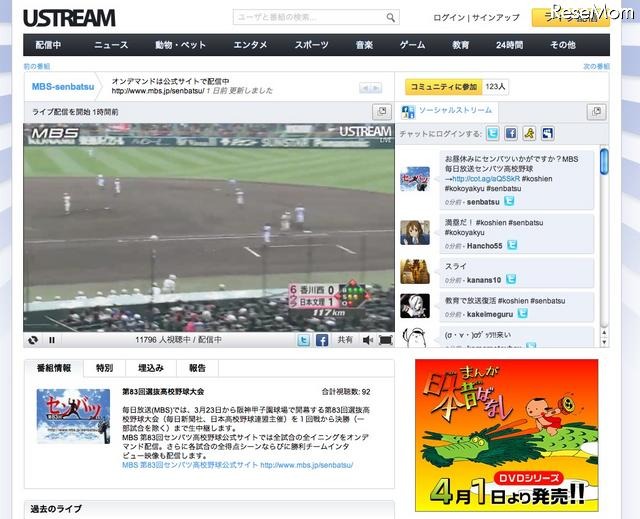The width and height of the screenshot is (640, 519).
Task: Click the 共有 share button
Action: (x=345, y=339)
